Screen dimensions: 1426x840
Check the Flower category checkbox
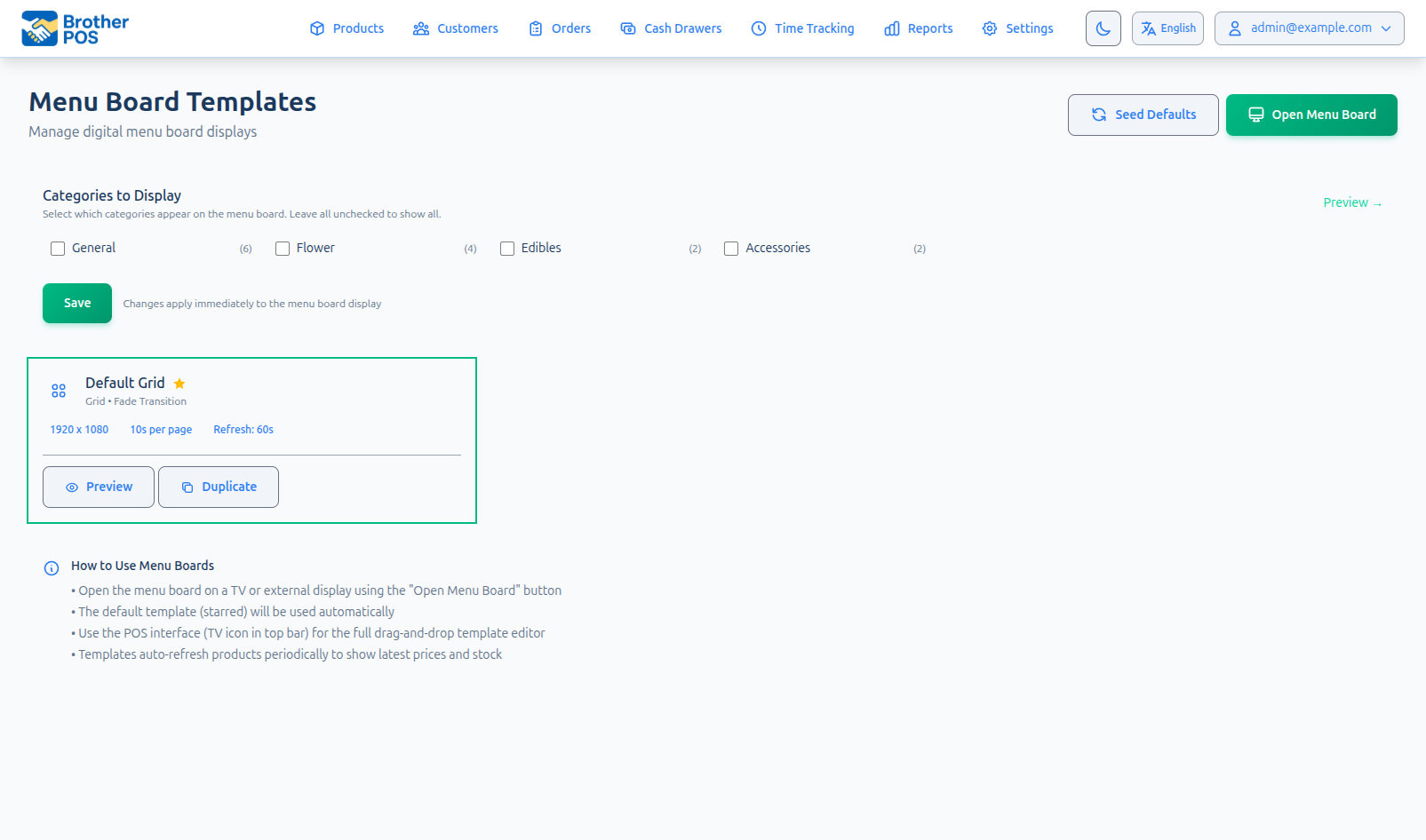(283, 249)
